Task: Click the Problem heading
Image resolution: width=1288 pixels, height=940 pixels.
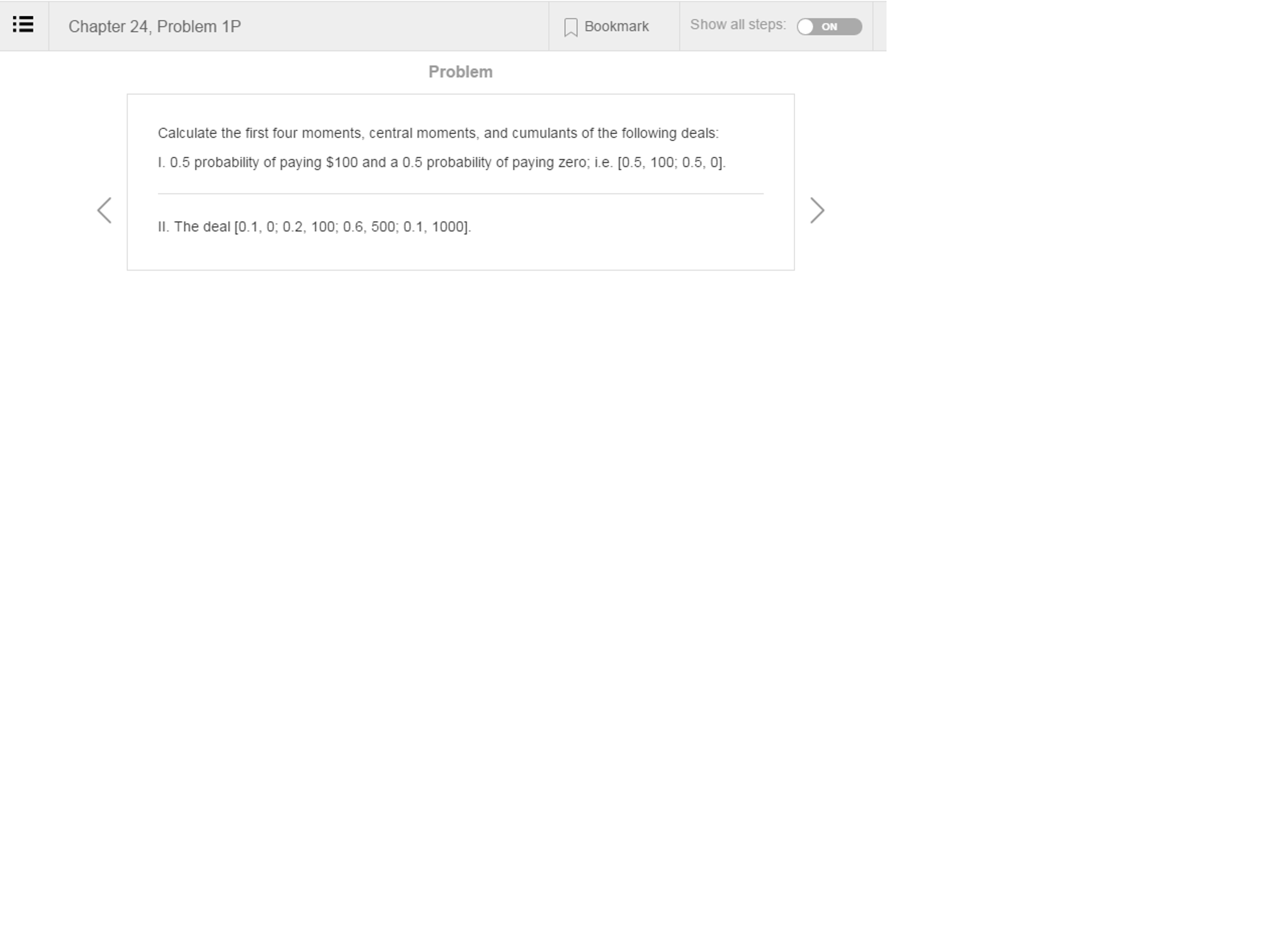Action: point(460,72)
